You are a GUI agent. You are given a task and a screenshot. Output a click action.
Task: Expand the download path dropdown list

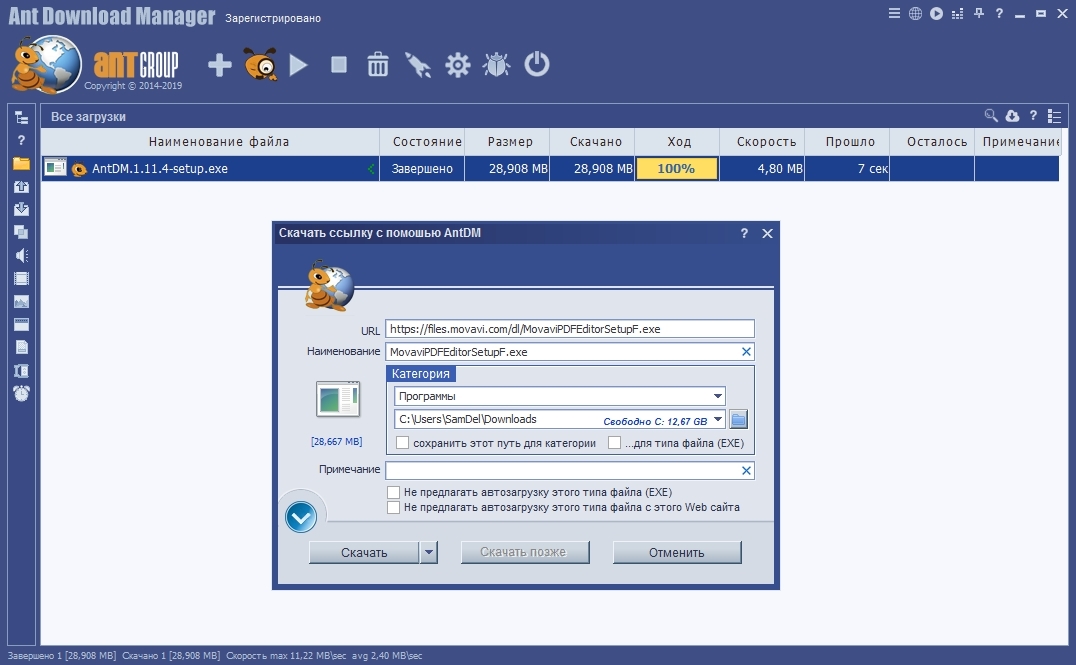[x=718, y=420]
